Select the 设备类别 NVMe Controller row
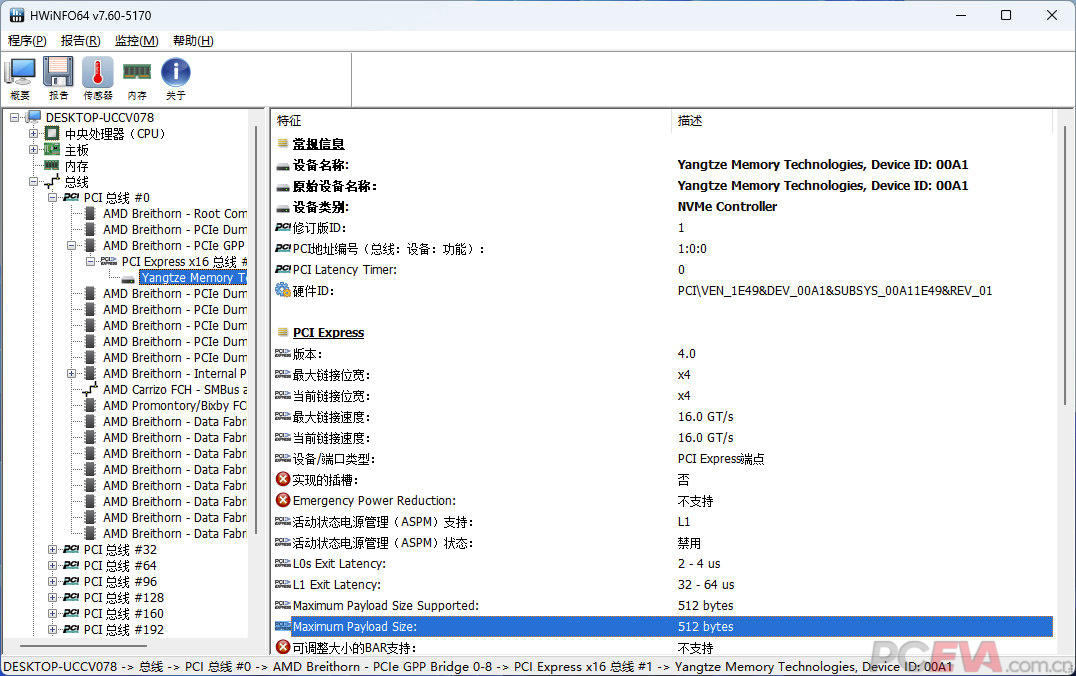 pyautogui.click(x=663, y=207)
